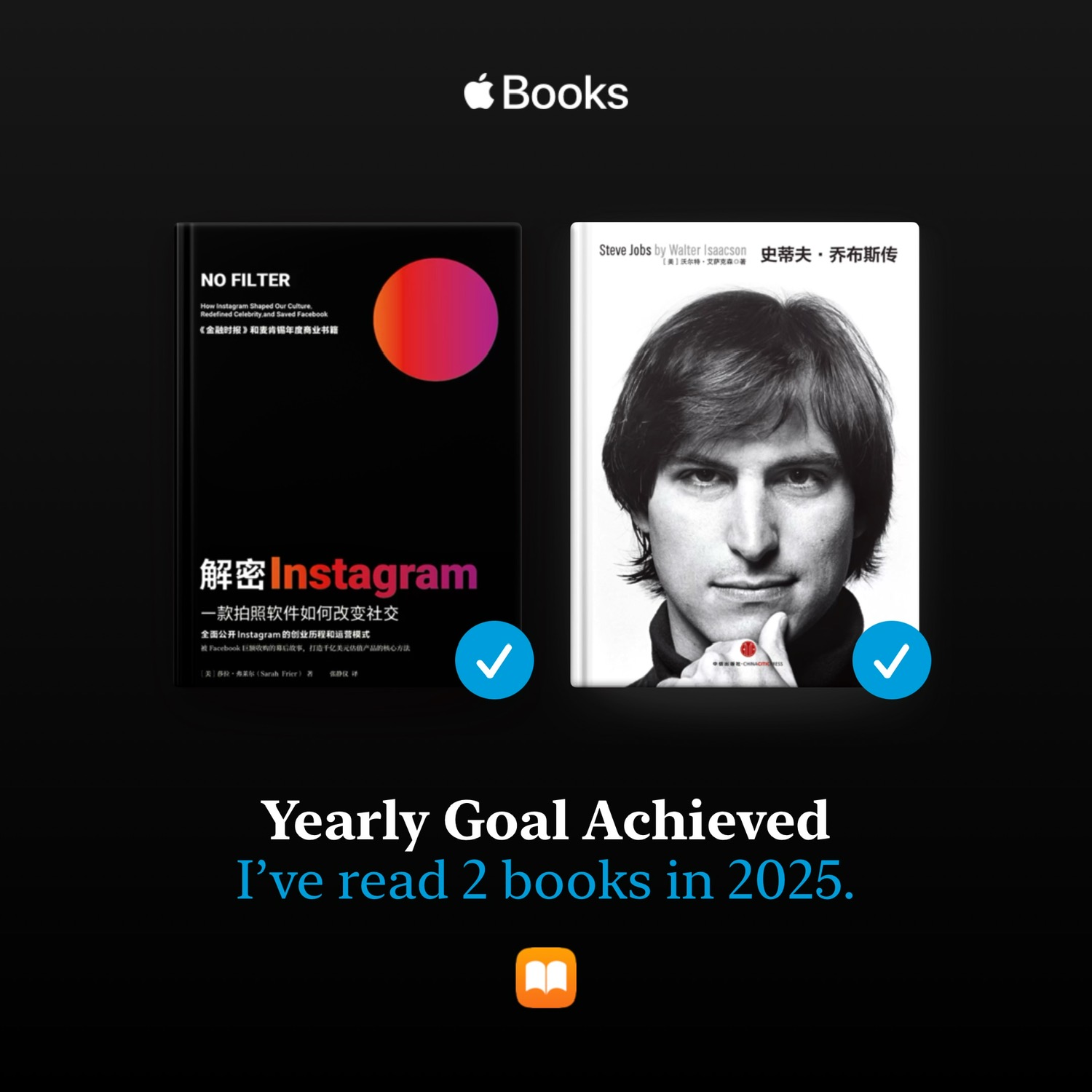Click the red CITIC Press logo on cover

point(747,648)
